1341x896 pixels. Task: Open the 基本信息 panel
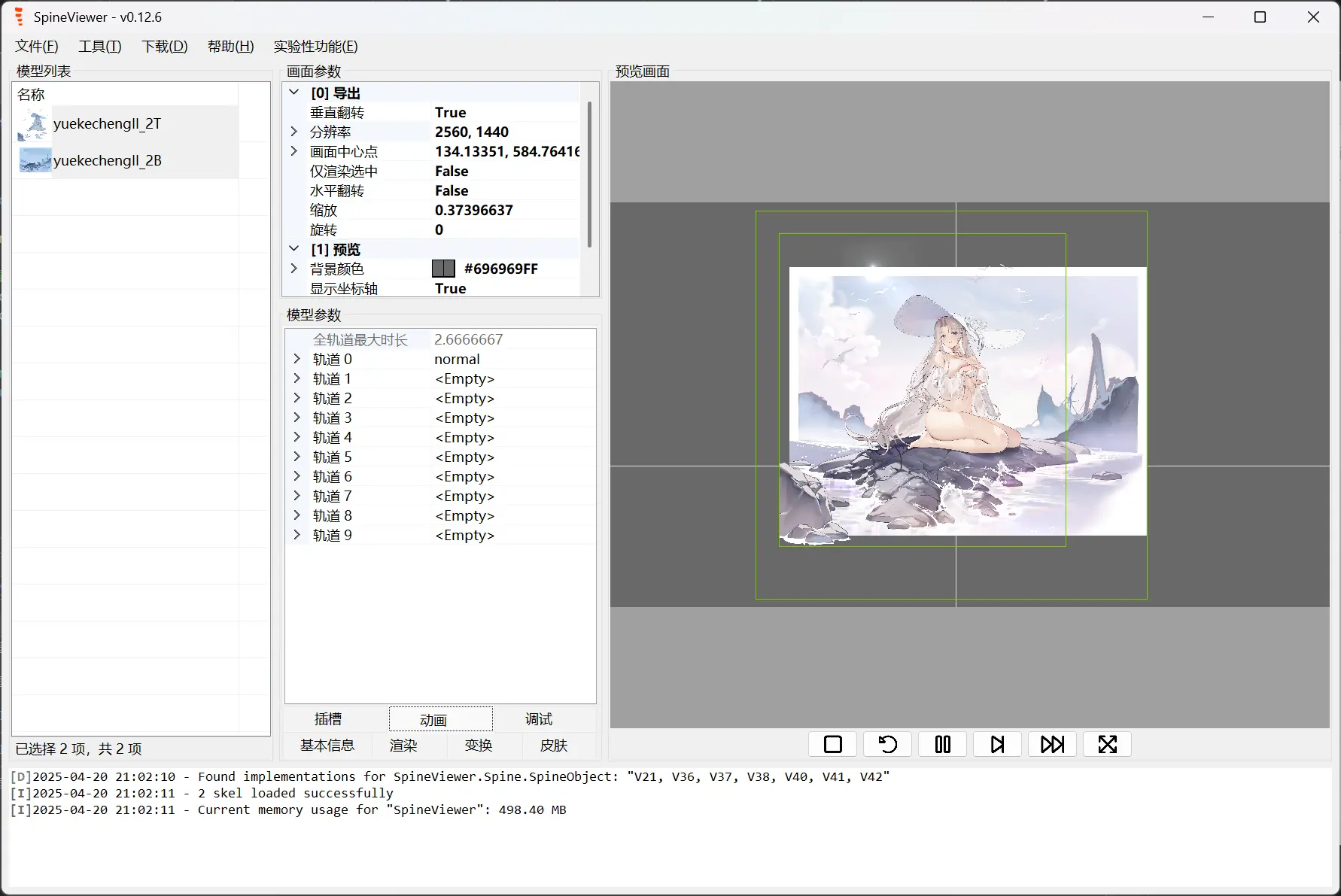coord(328,746)
